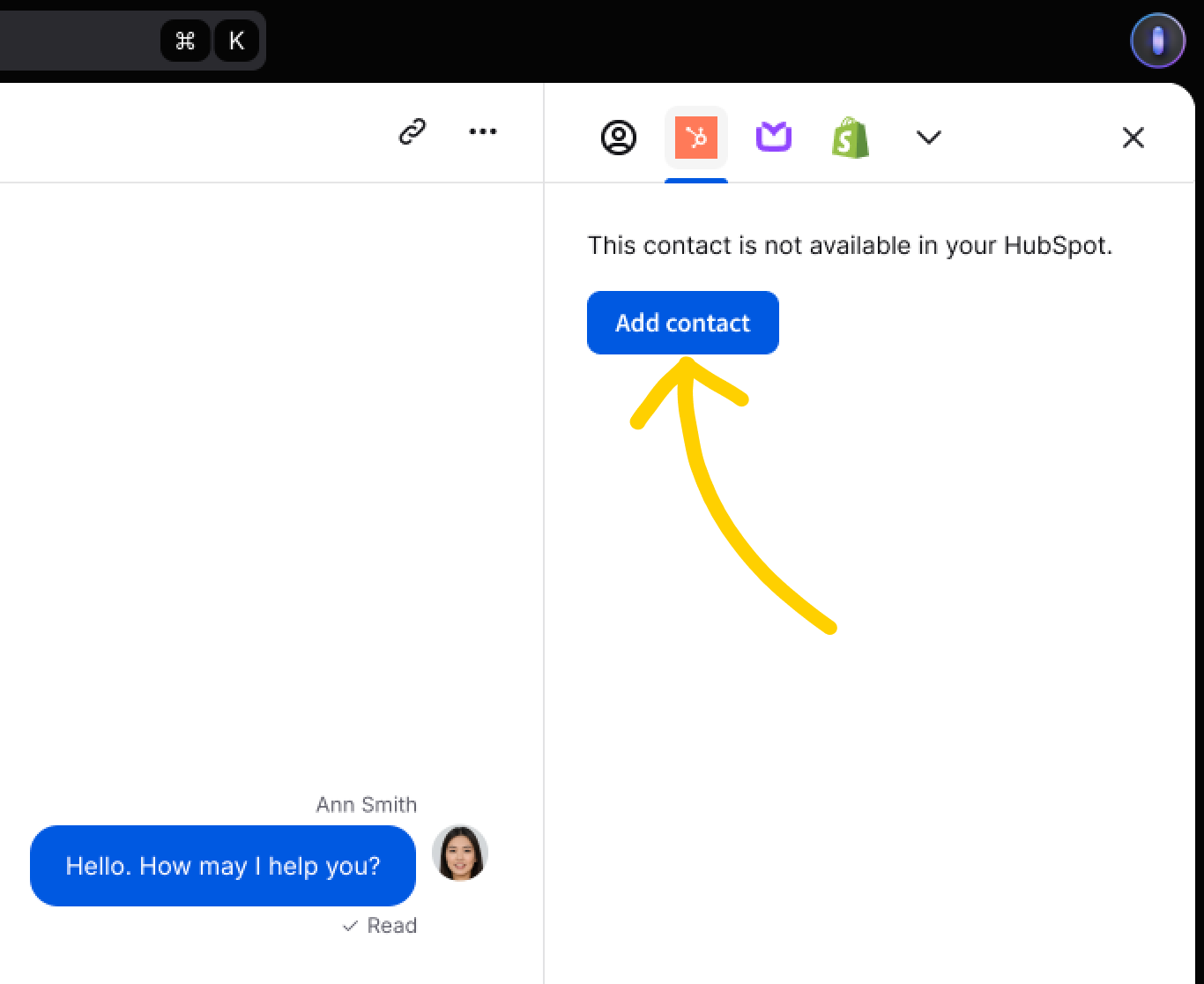Open the HubSpot integration tab
This screenshot has height=984, width=1204.
pyautogui.click(x=696, y=138)
